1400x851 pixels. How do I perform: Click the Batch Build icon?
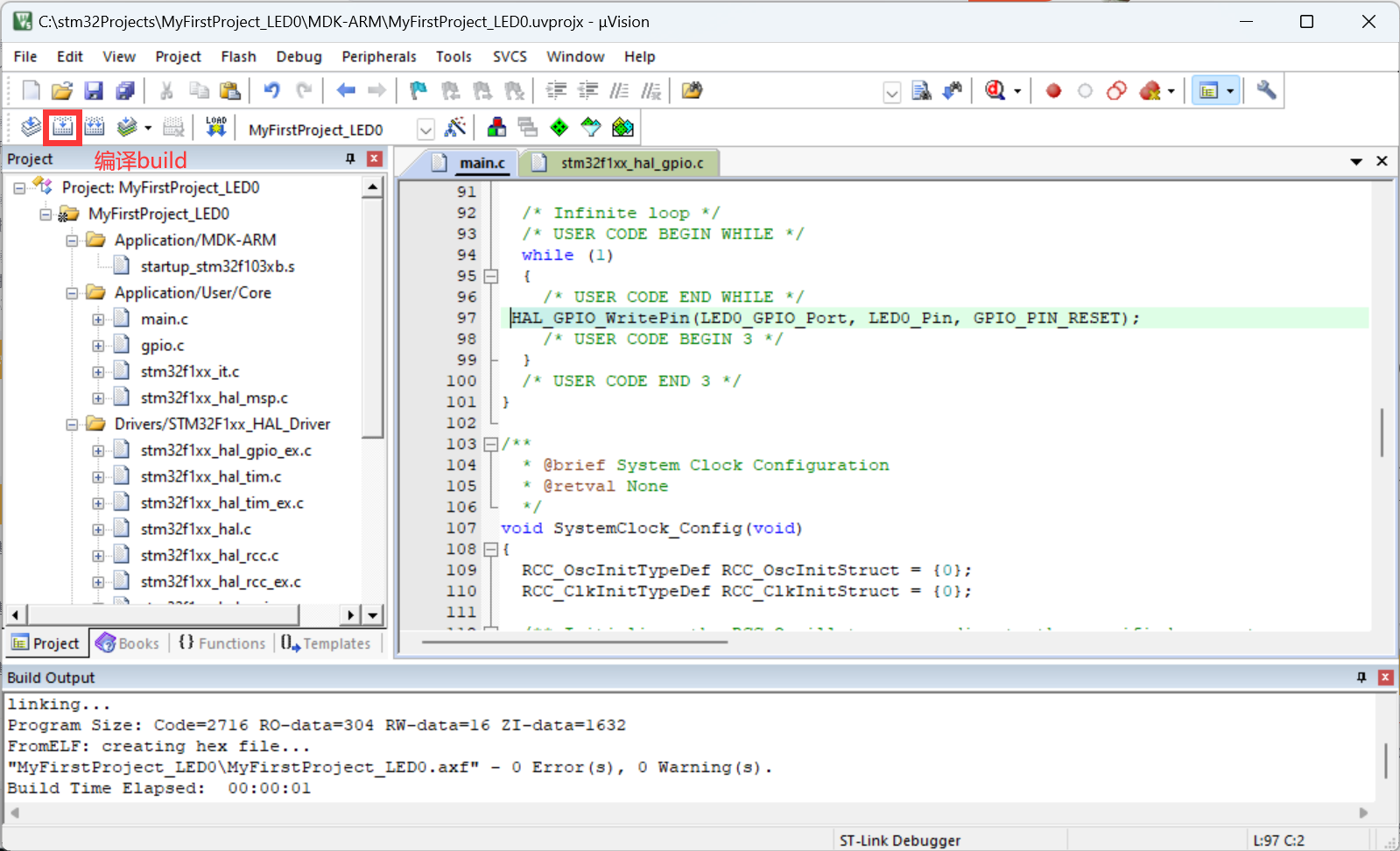tap(127, 128)
